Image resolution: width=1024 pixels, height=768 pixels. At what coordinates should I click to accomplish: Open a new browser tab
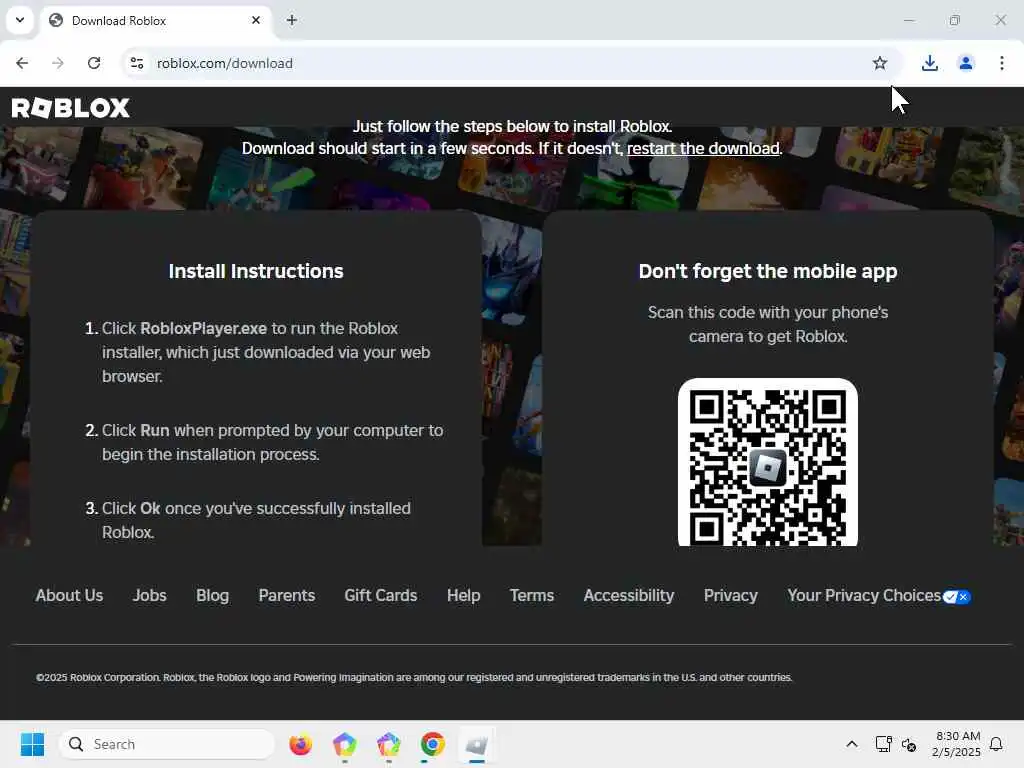(292, 20)
